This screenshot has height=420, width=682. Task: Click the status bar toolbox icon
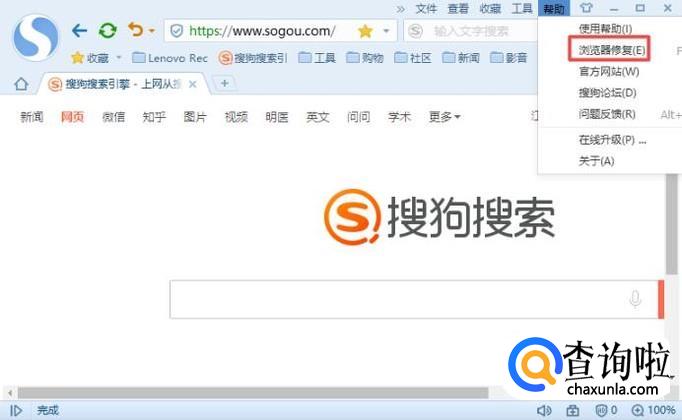pyautogui.click(x=572, y=410)
